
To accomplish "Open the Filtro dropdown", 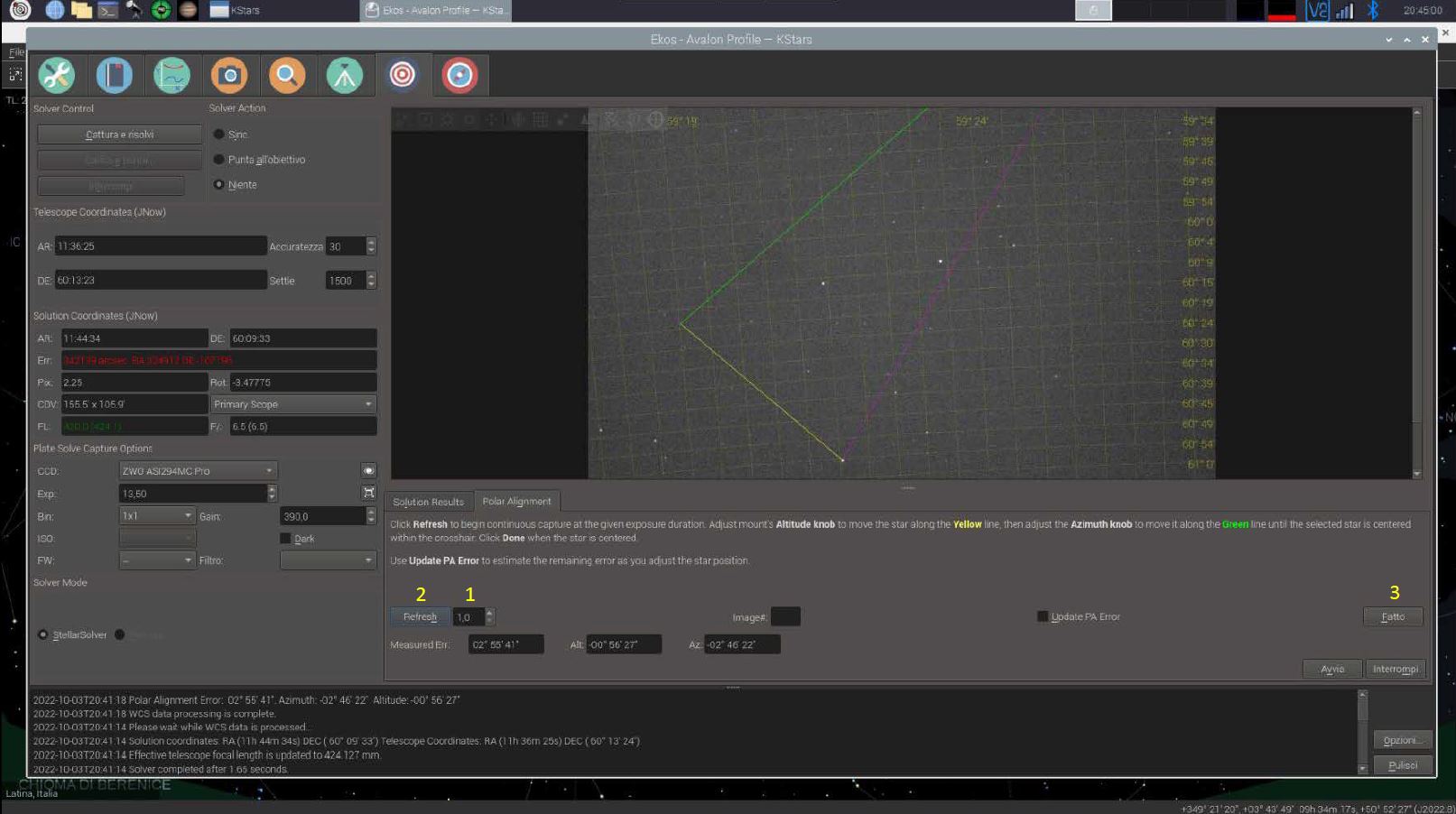I will point(328,560).
